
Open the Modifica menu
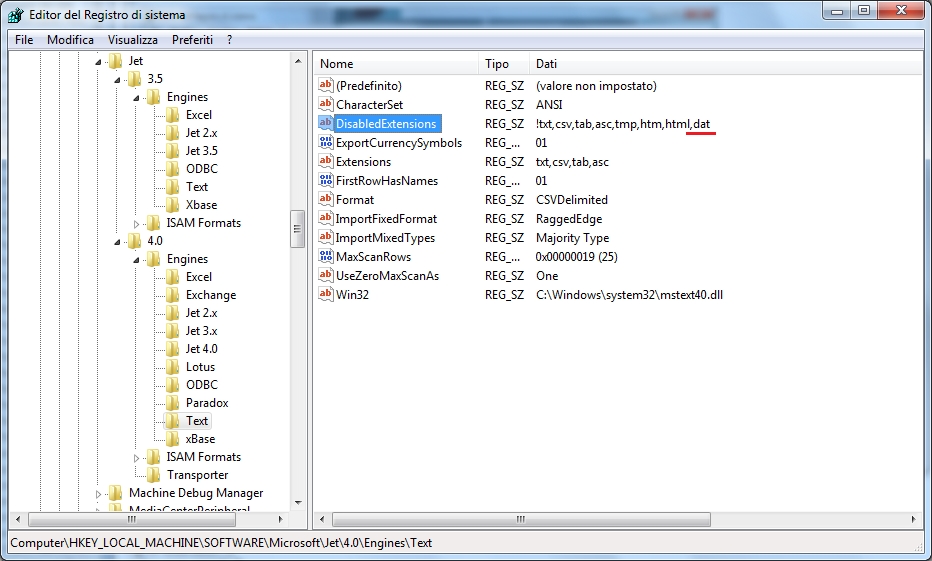click(70, 40)
